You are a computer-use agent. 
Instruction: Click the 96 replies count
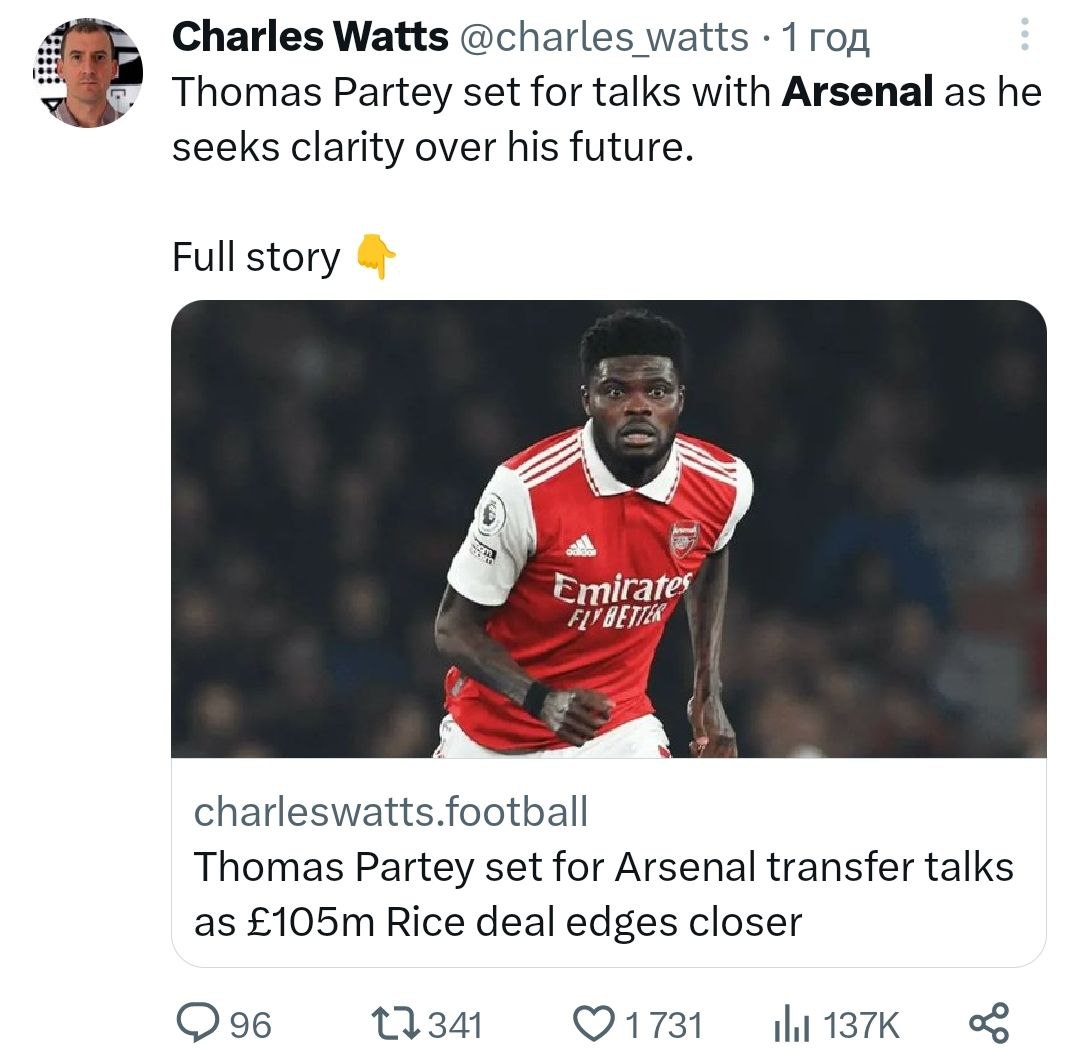point(251,1025)
